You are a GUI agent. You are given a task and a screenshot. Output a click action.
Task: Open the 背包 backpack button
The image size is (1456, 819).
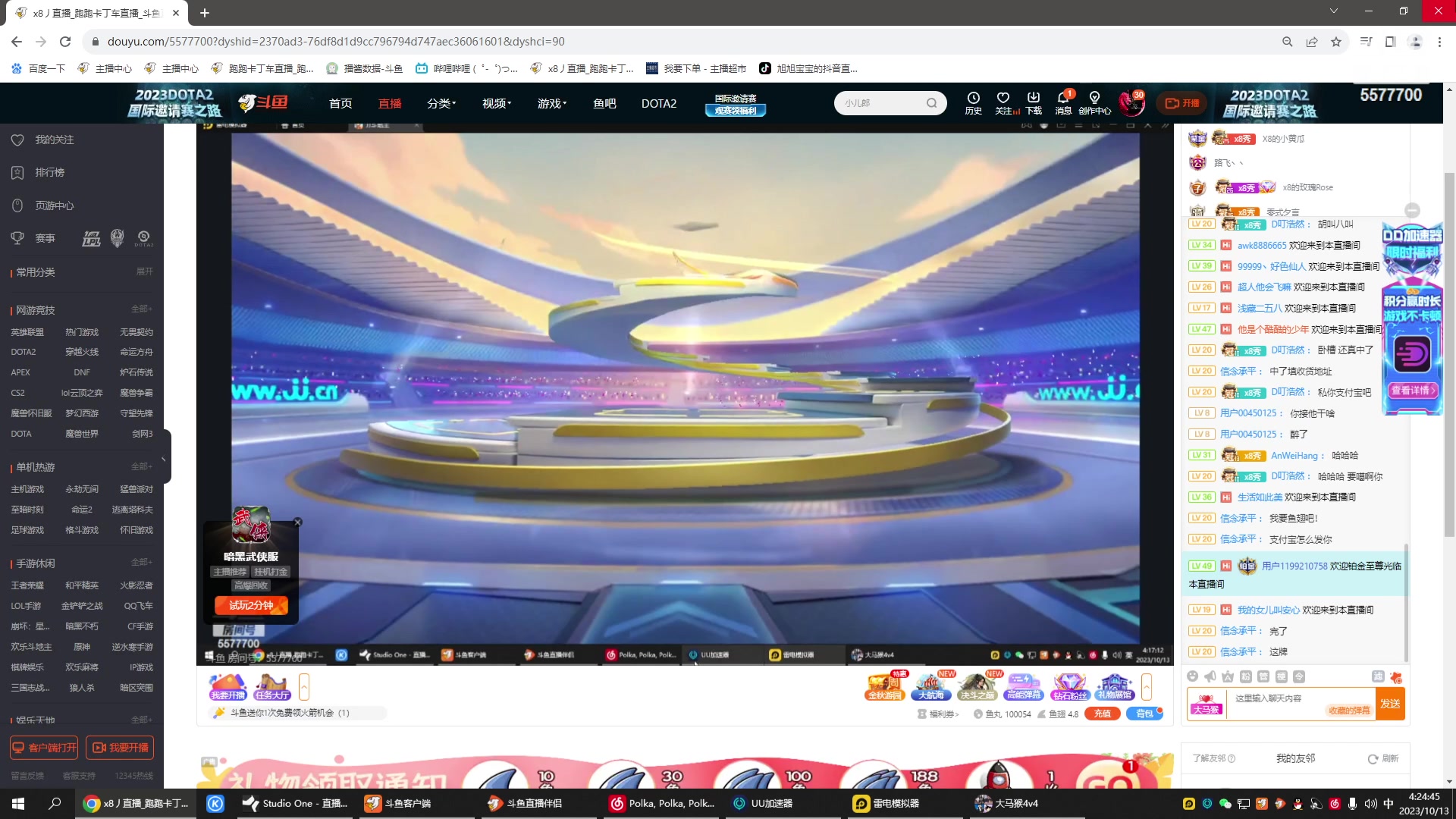[1144, 714]
